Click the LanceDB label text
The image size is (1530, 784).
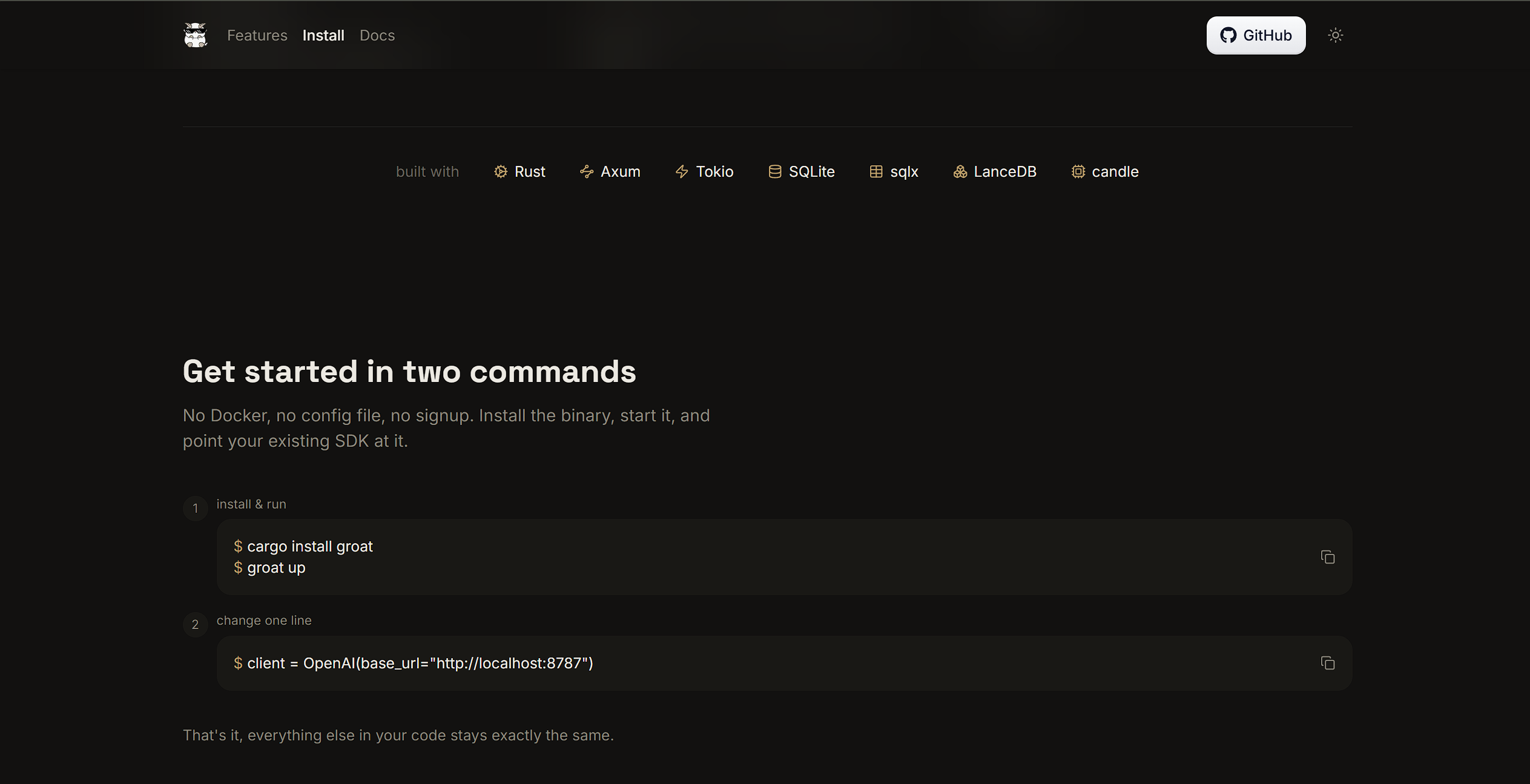[x=1005, y=172]
